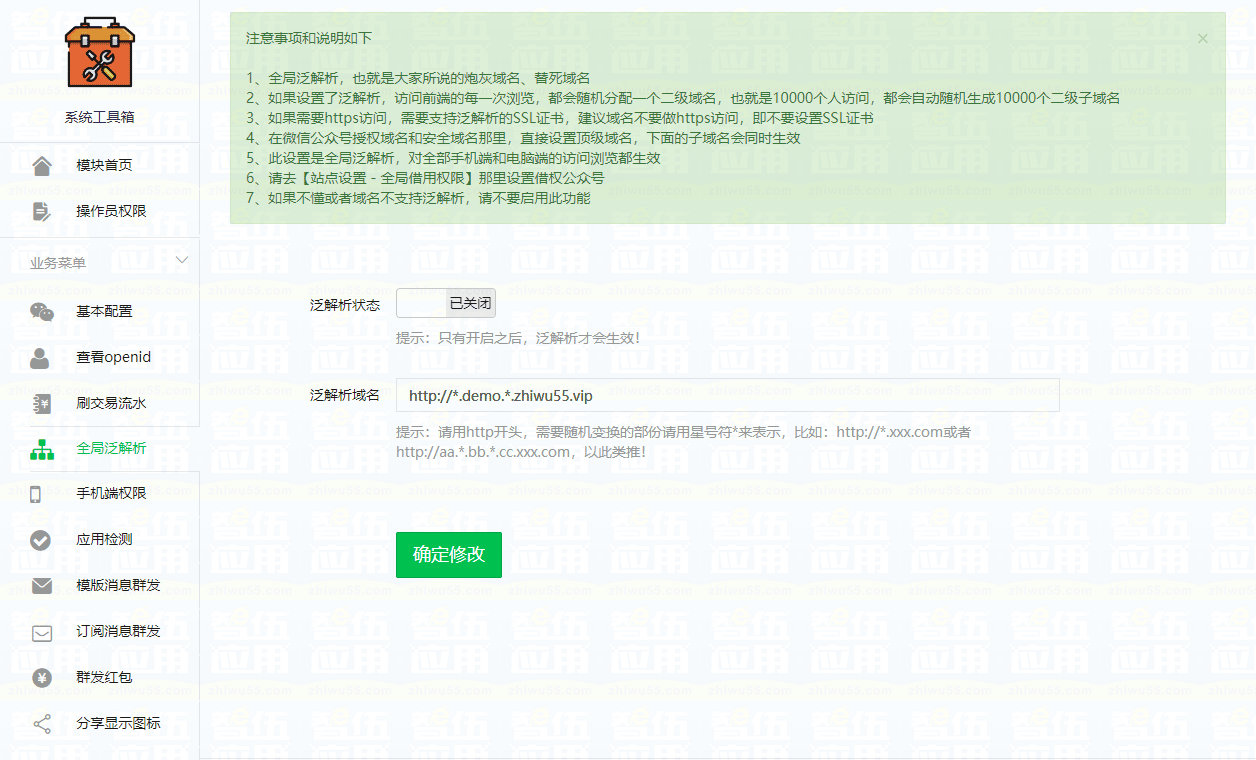Screen dimensions: 1256x760
Task: Select the checkmark icon beside 应用检测
Action: (x=42, y=540)
